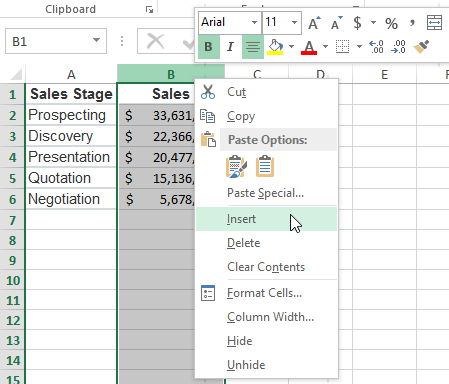Image resolution: width=449 pixels, height=384 pixels.
Task: Click the Sales header cell
Action: (x=156, y=94)
